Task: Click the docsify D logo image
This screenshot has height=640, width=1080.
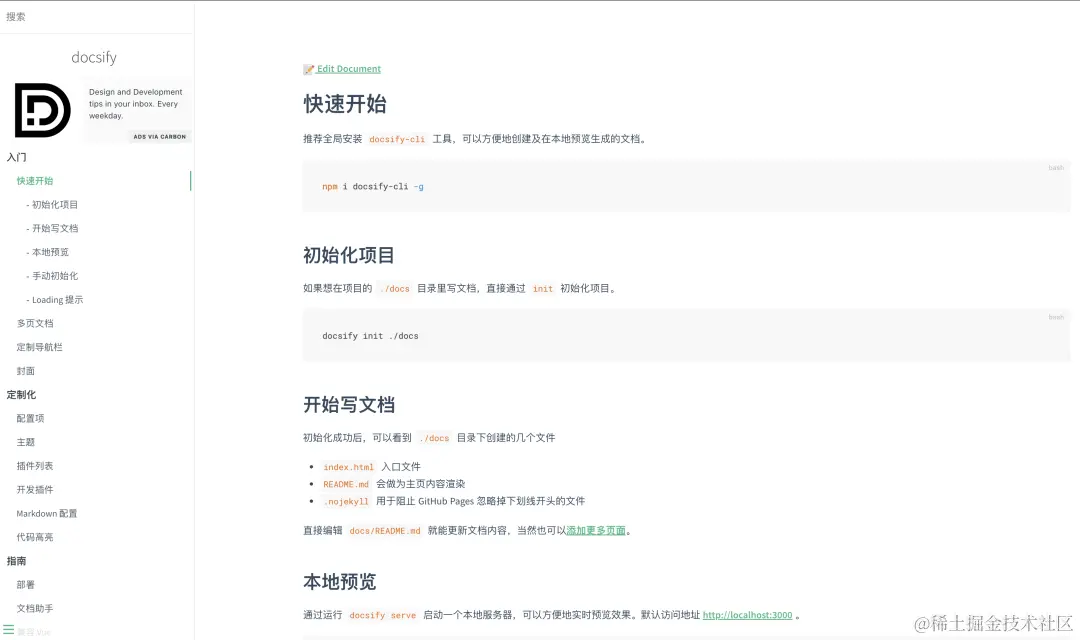Action: (x=41, y=110)
